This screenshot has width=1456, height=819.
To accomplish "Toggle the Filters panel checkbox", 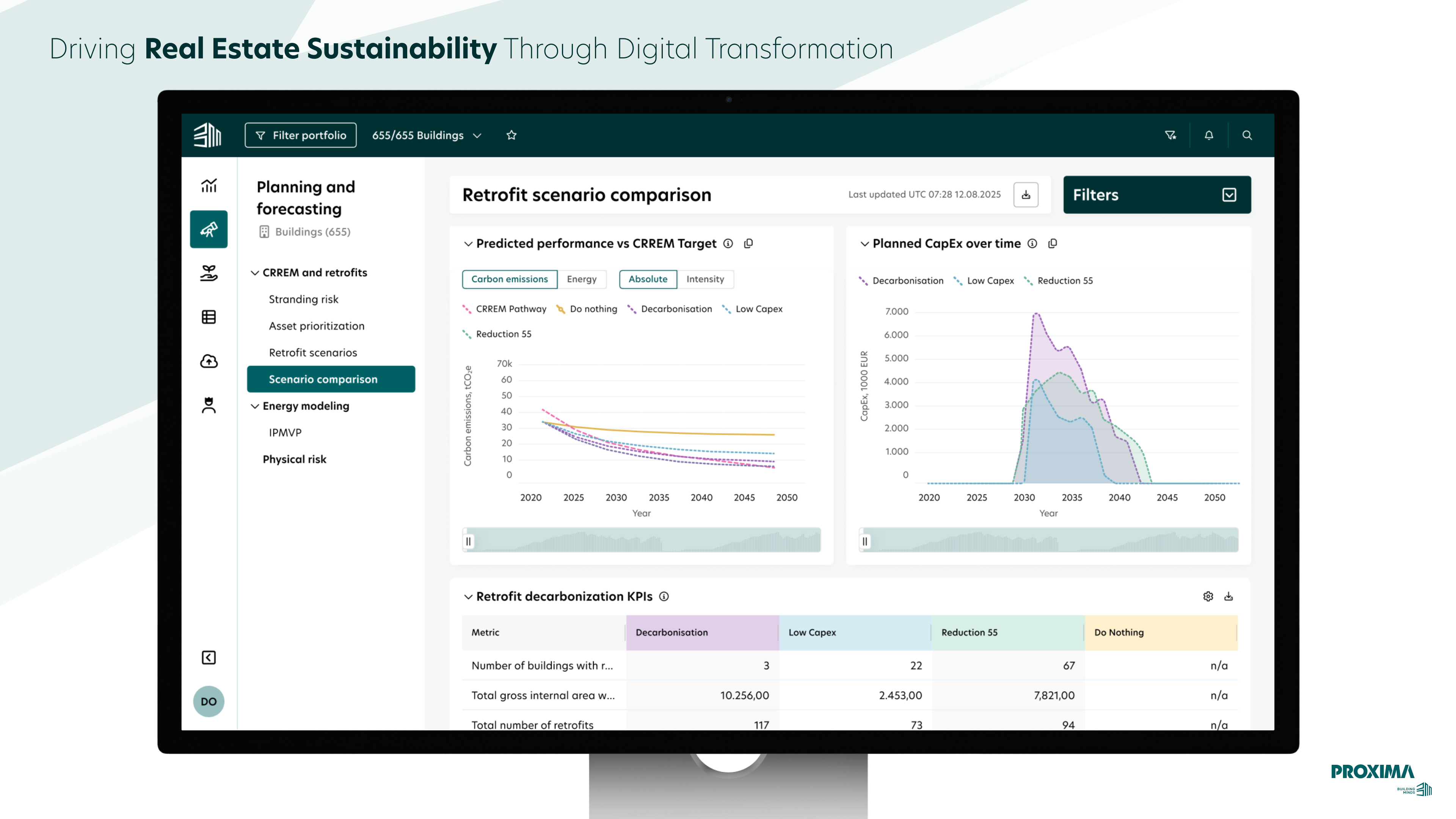I will click(x=1229, y=195).
